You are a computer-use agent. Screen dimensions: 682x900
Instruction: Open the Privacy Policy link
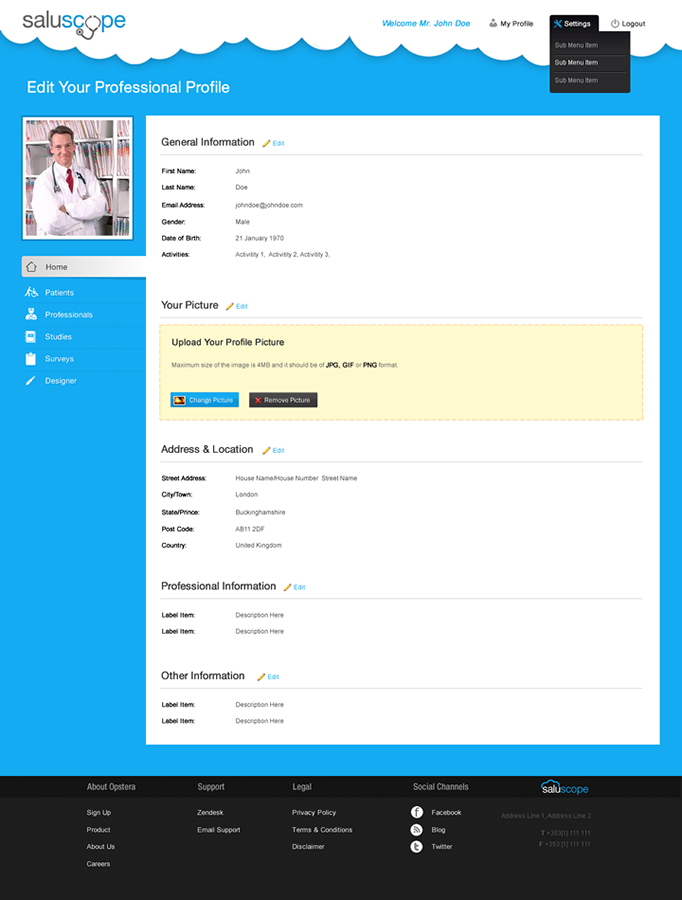(314, 812)
